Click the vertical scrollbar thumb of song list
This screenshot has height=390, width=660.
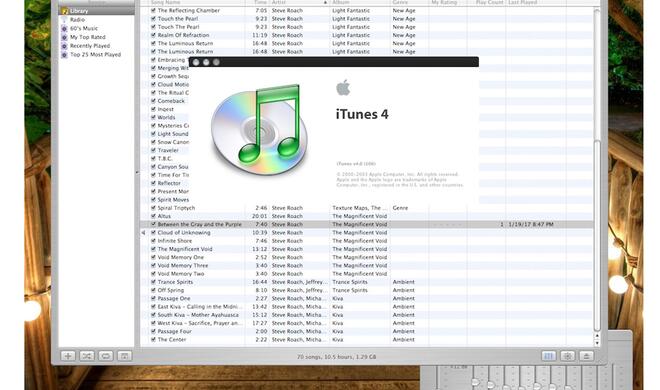597,236
